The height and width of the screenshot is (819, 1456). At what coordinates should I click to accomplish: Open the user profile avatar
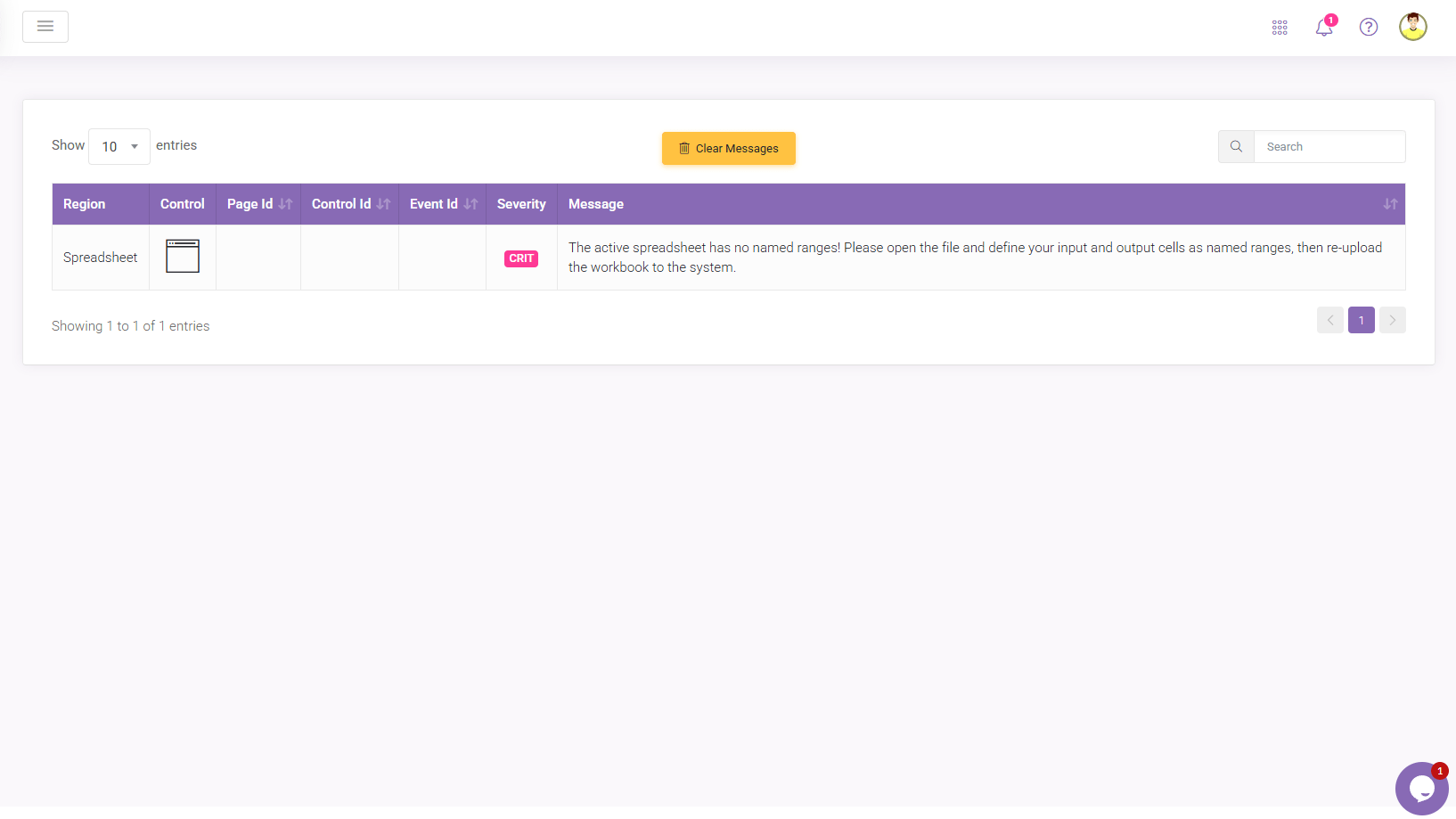(x=1412, y=27)
